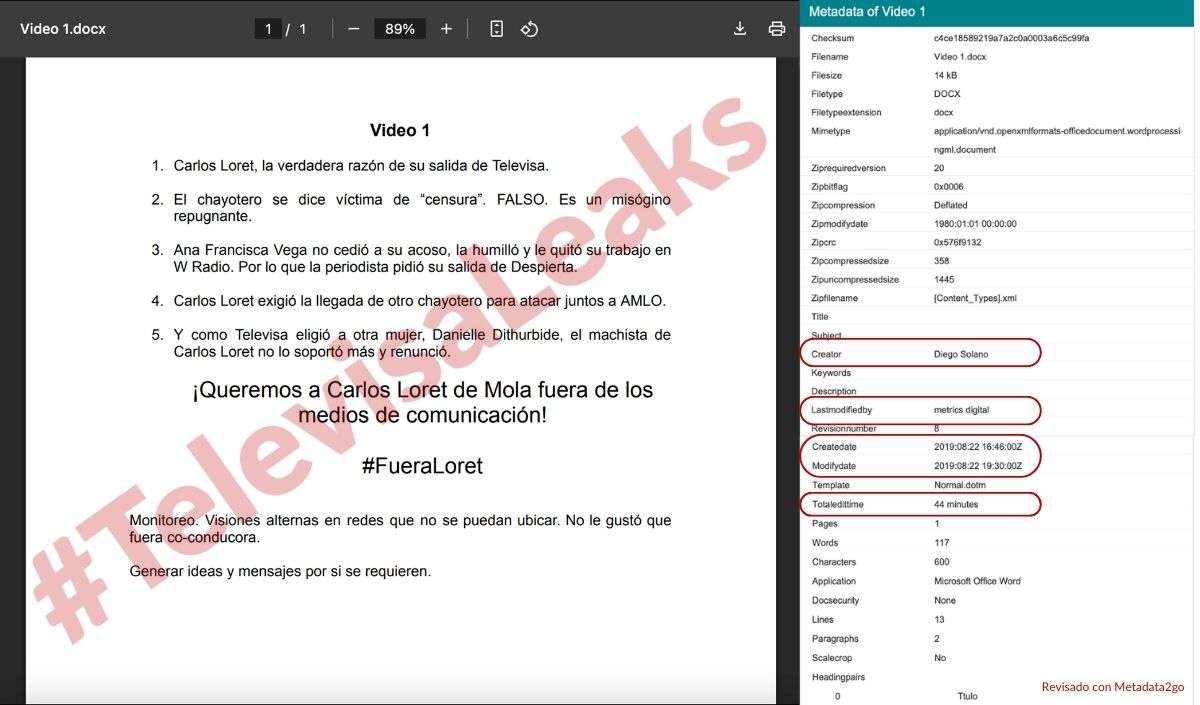
Task: Click the Revisado con Metadata2go caption
Action: pyautogui.click(x=1113, y=687)
